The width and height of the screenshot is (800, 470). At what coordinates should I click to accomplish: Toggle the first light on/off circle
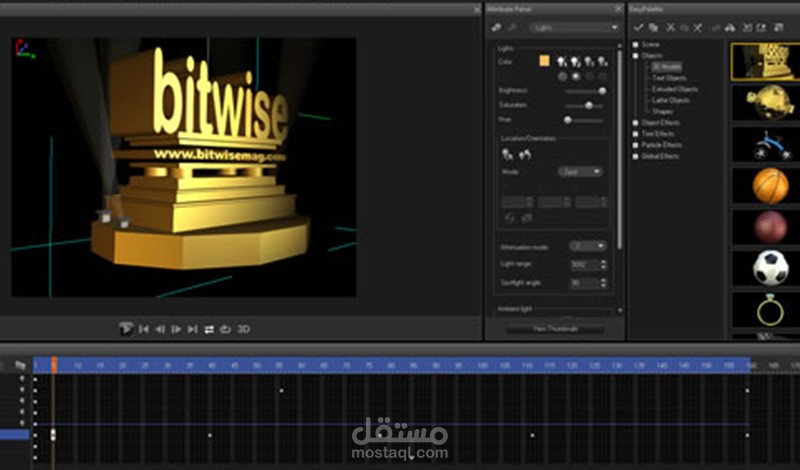click(x=562, y=77)
